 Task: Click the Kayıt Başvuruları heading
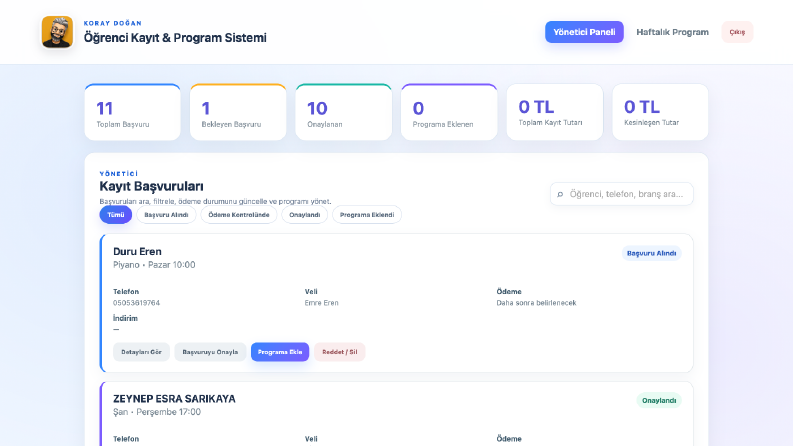[x=151, y=186]
